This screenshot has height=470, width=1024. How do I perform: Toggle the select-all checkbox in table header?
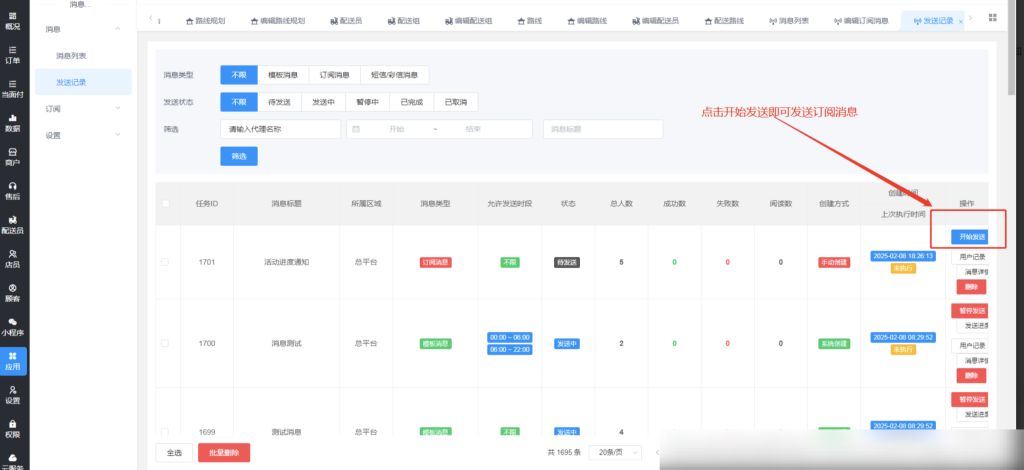[165, 203]
